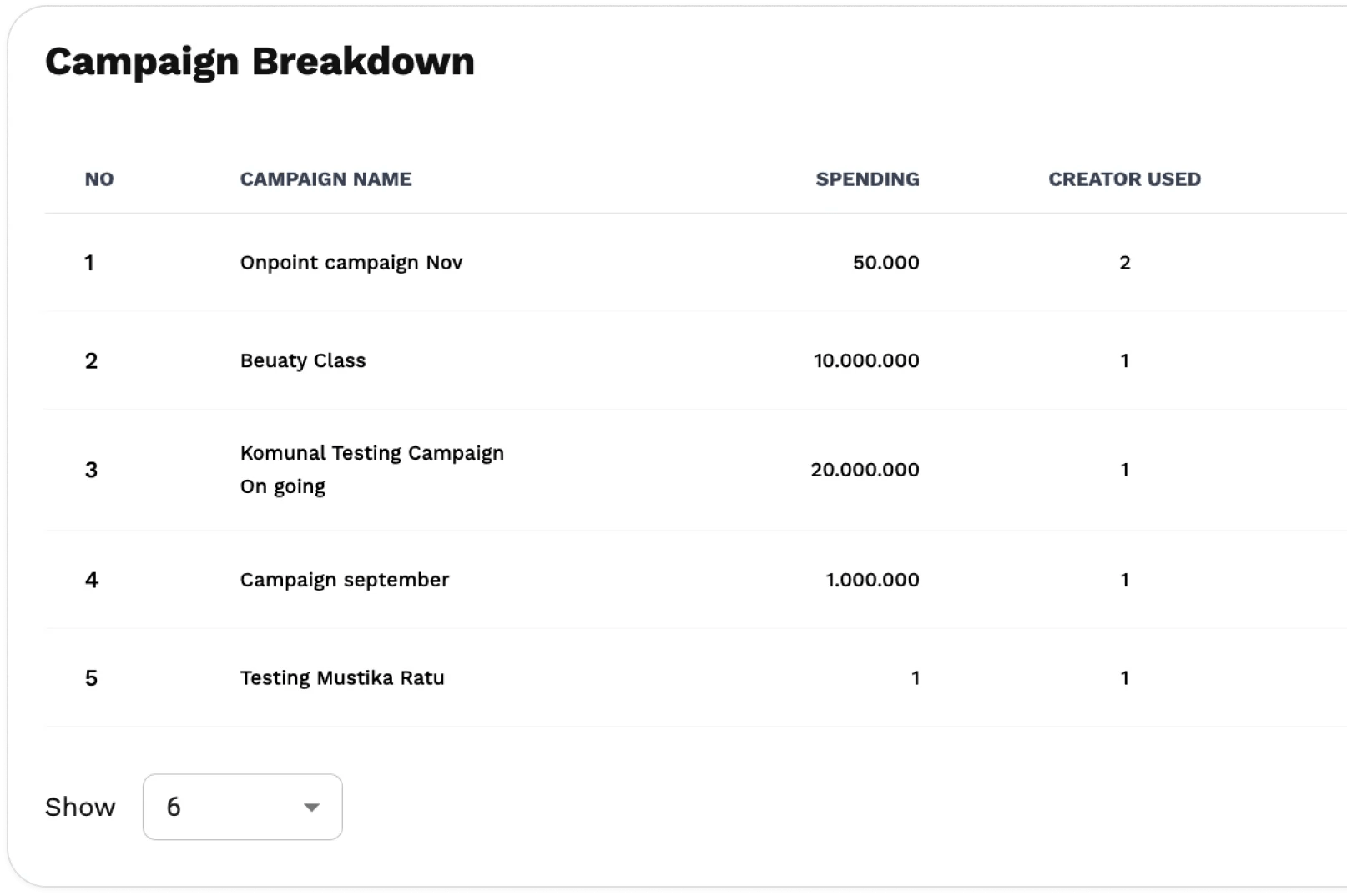
Task: Click the CREATOR USED column header
Action: pos(1124,179)
